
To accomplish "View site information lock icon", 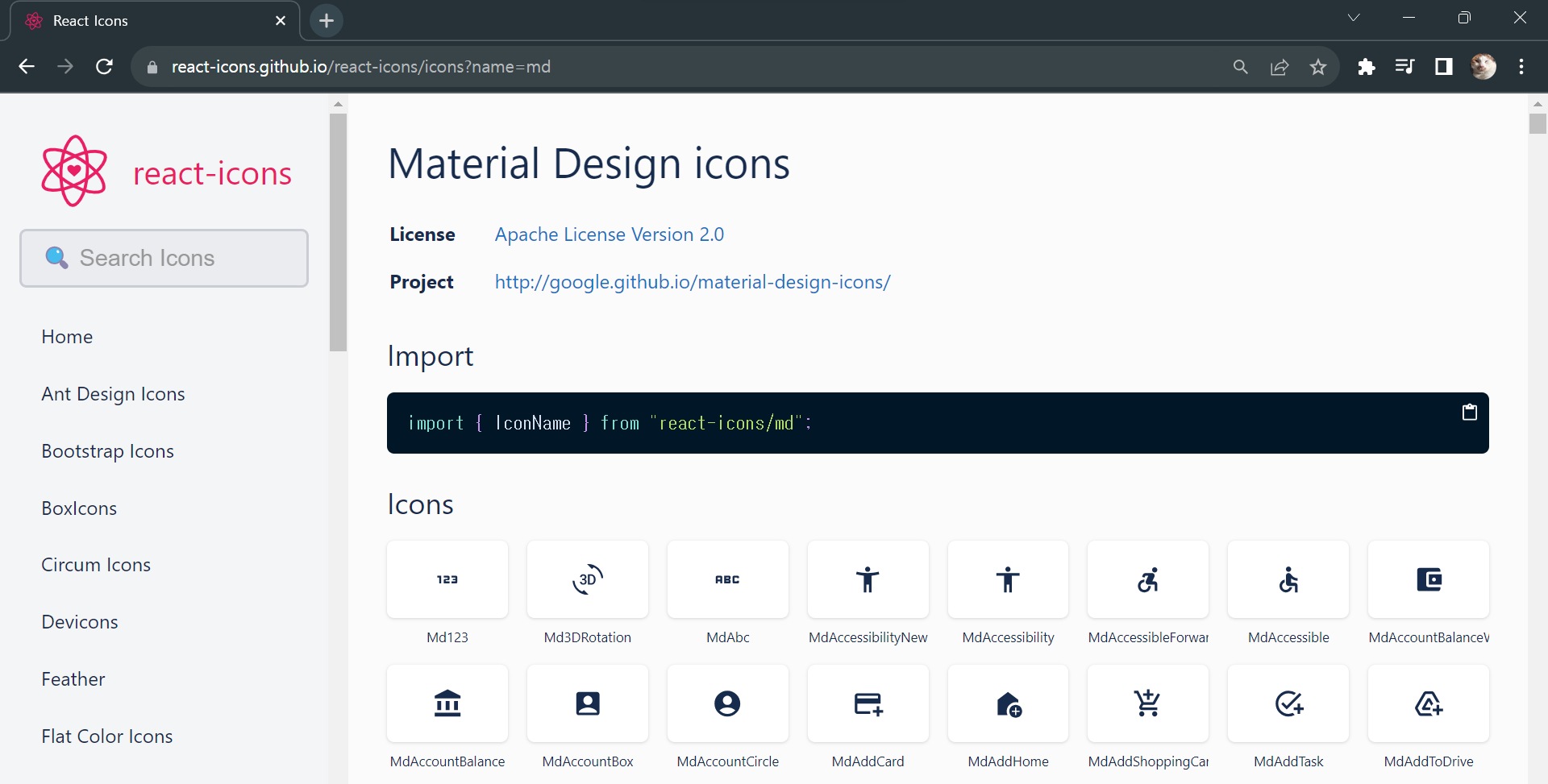I will point(152,68).
